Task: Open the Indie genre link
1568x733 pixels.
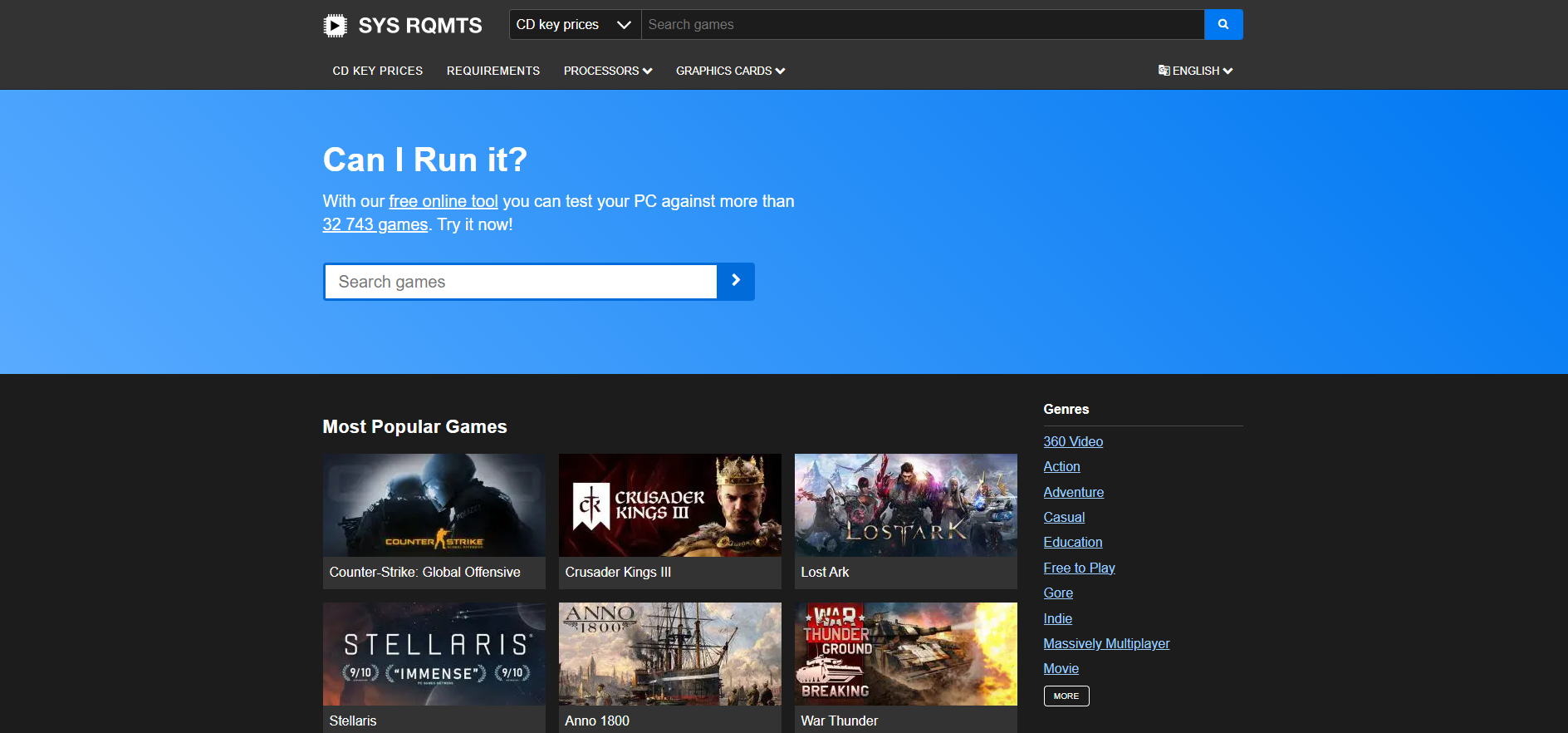Action: pos(1058,618)
